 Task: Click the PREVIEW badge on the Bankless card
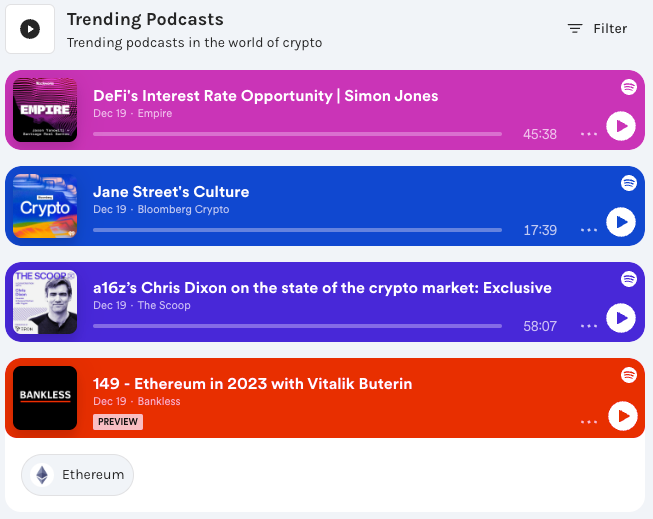coord(118,422)
